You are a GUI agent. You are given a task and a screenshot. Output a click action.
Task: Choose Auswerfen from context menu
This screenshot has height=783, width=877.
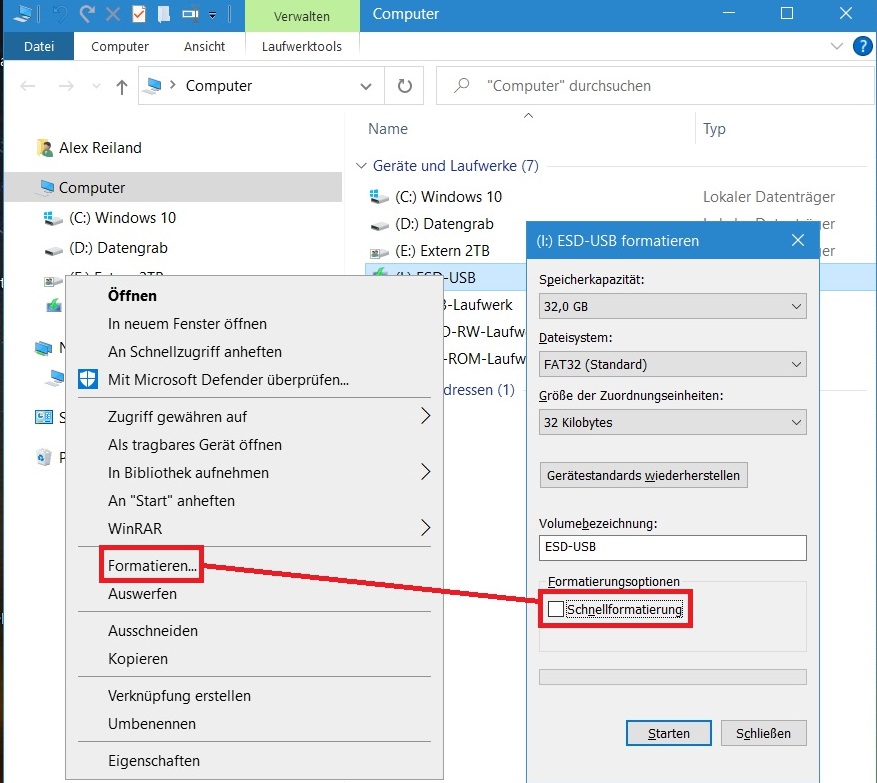[x=255, y=593]
